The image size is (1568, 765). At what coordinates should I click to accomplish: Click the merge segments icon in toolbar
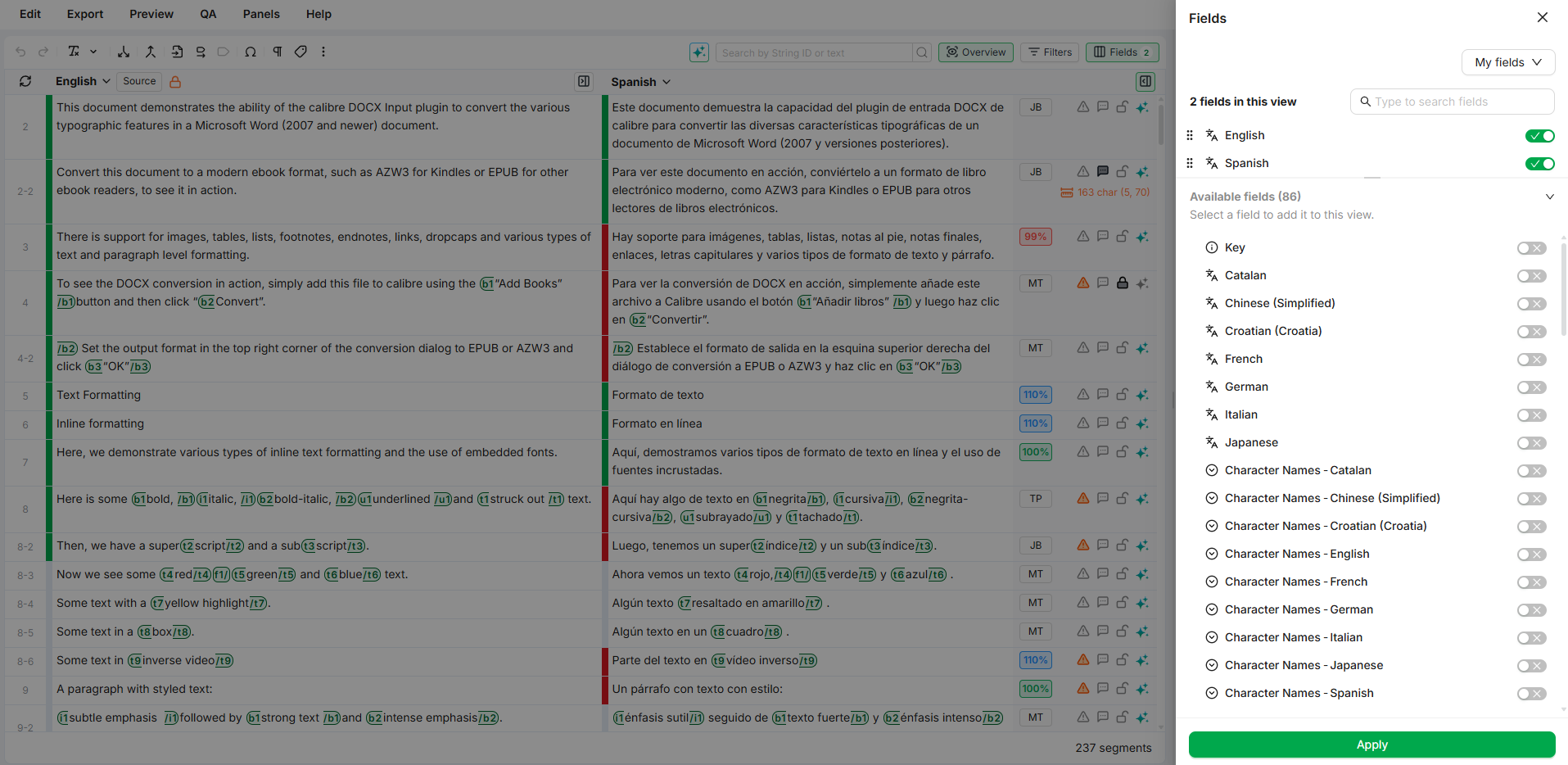click(x=151, y=52)
